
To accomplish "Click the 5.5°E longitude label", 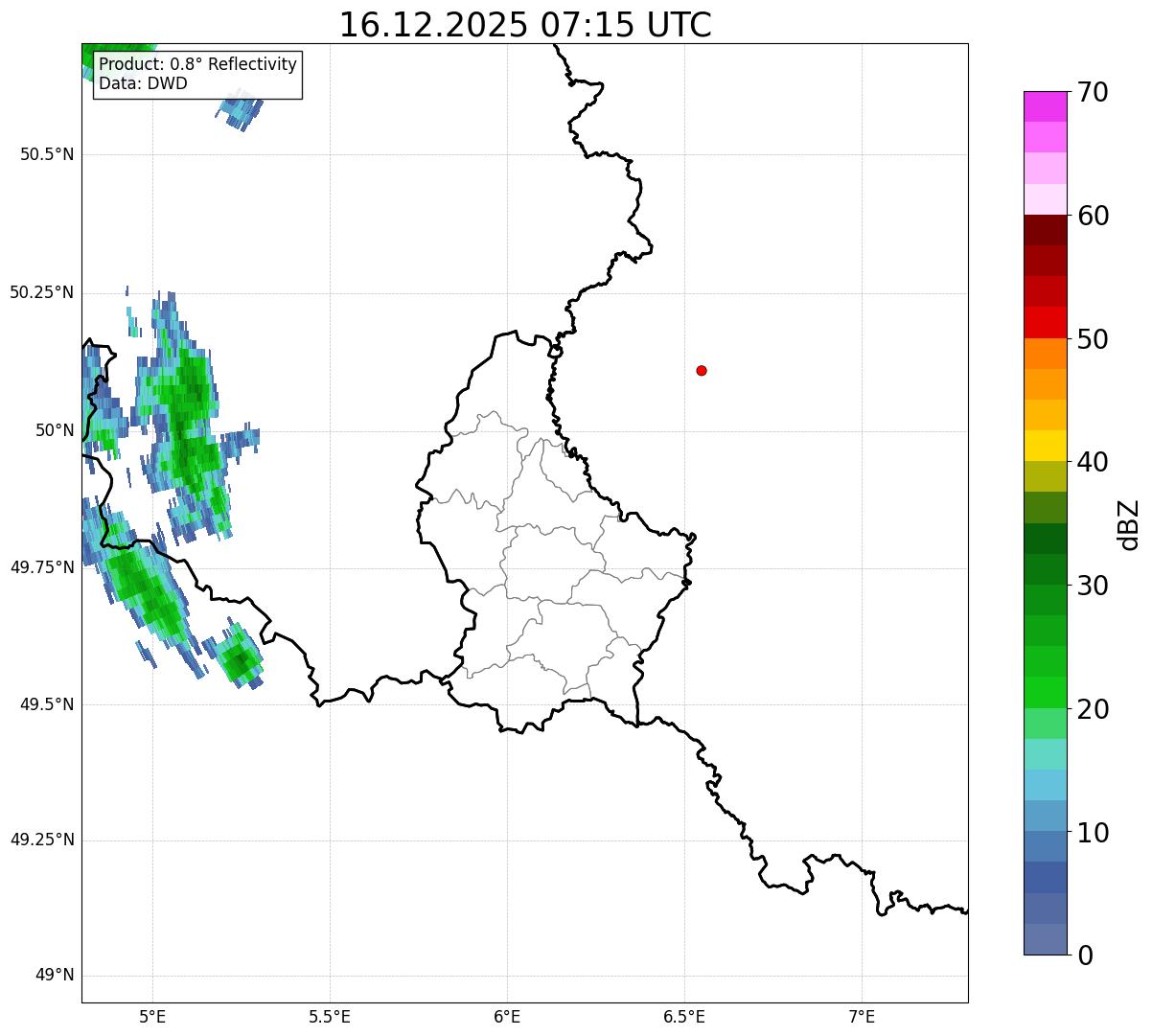I will tap(330, 1016).
